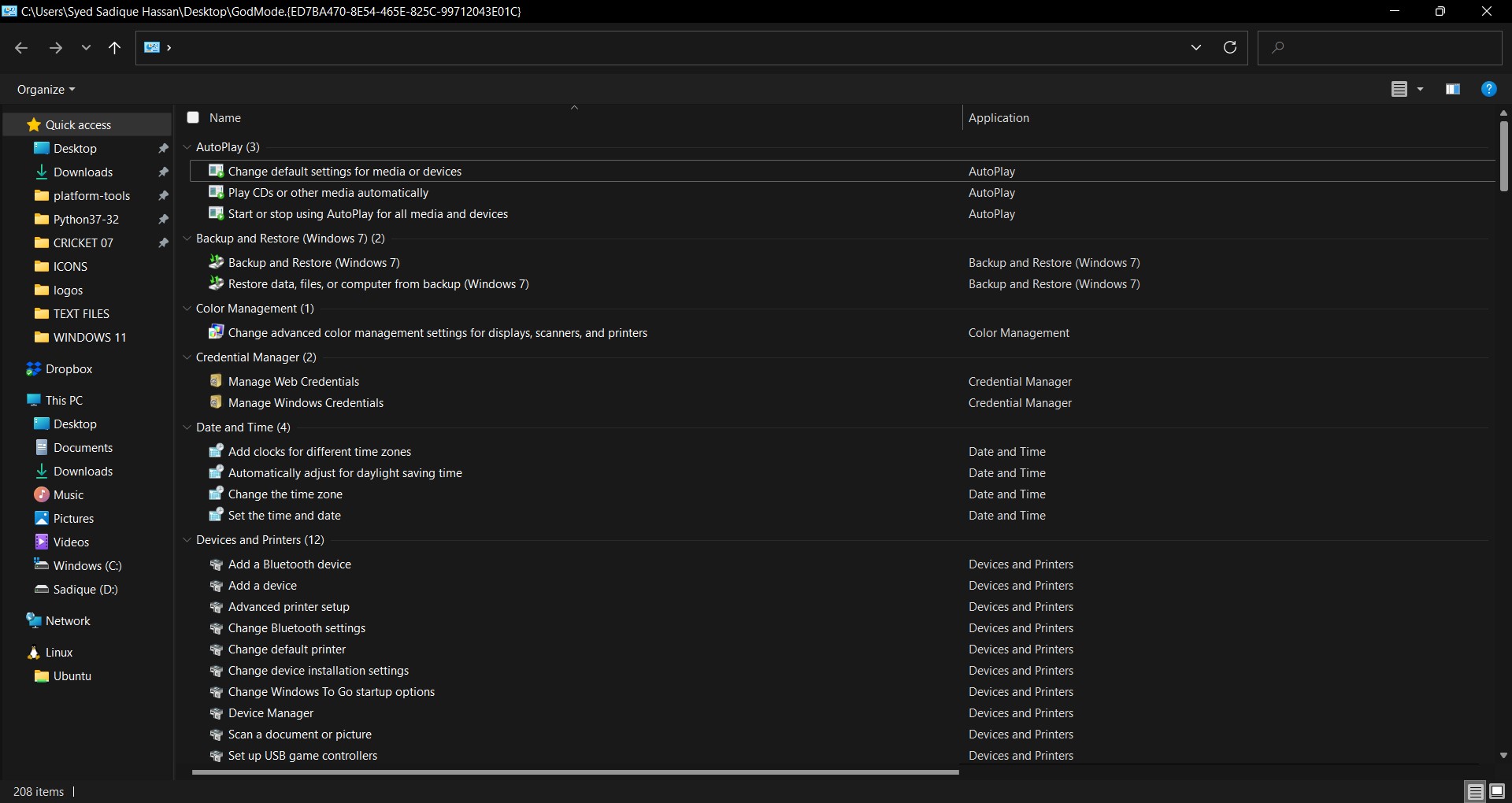Screen dimensions: 1512x803
Task: Toggle the preview pane icon
Action: [1452, 89]
